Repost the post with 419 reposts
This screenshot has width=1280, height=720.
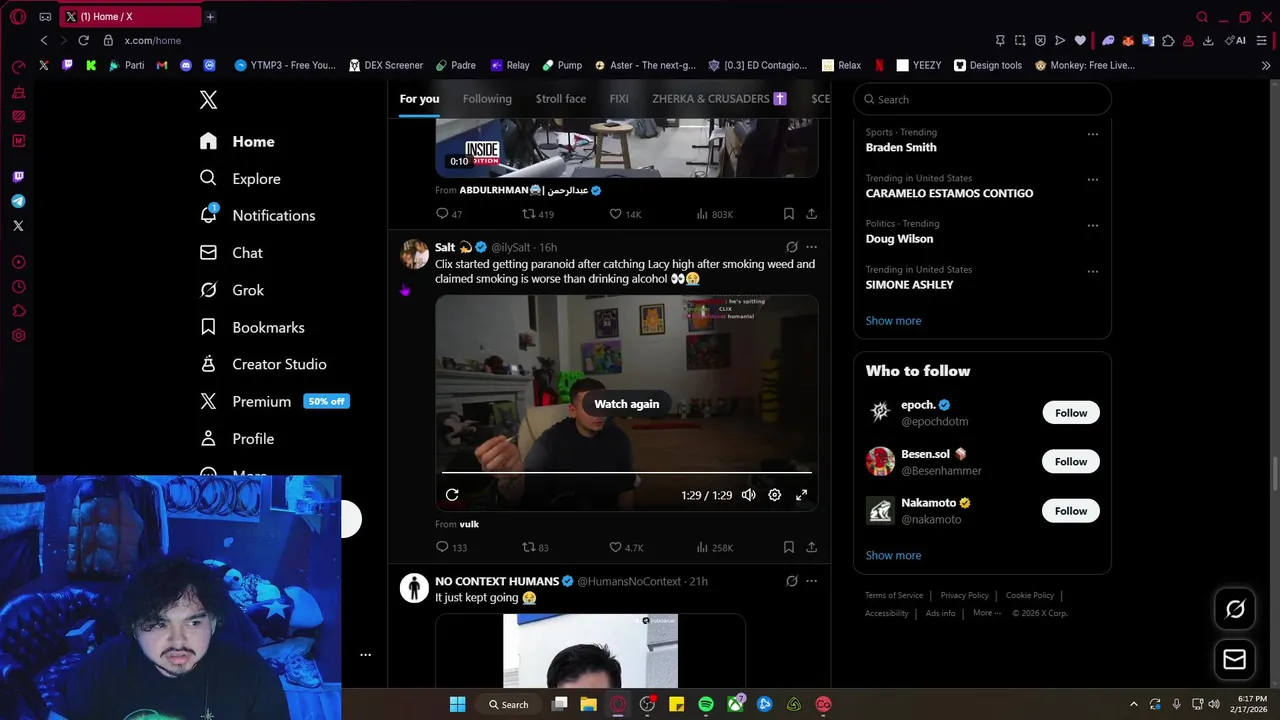click(538, 214)
